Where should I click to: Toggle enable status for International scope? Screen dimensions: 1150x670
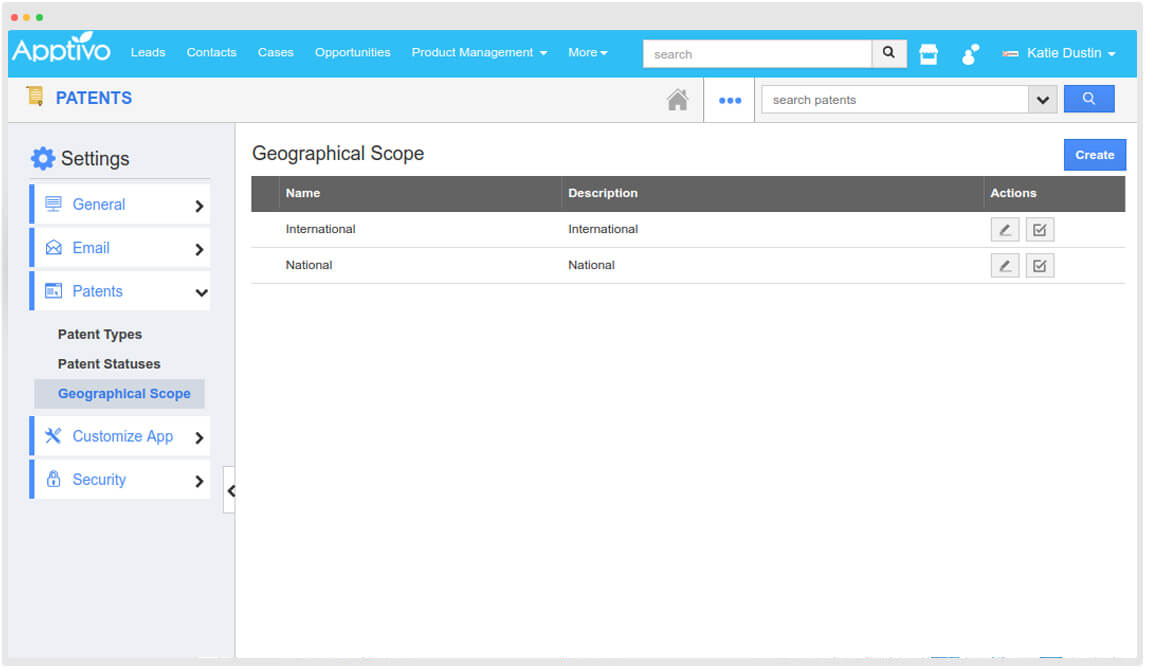click(1039, 229)
